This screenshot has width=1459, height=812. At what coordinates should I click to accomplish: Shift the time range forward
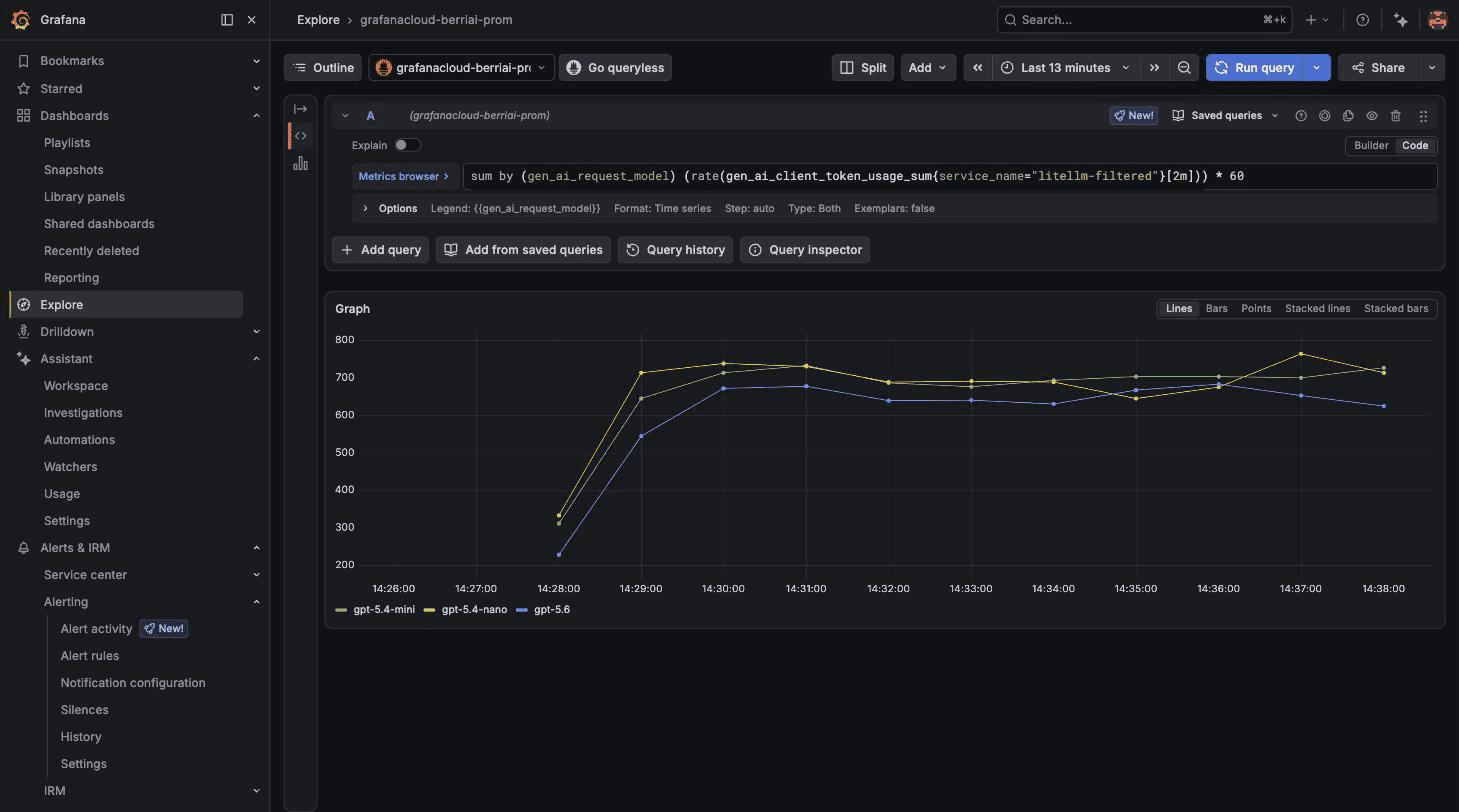click(x=1154, y=68)
